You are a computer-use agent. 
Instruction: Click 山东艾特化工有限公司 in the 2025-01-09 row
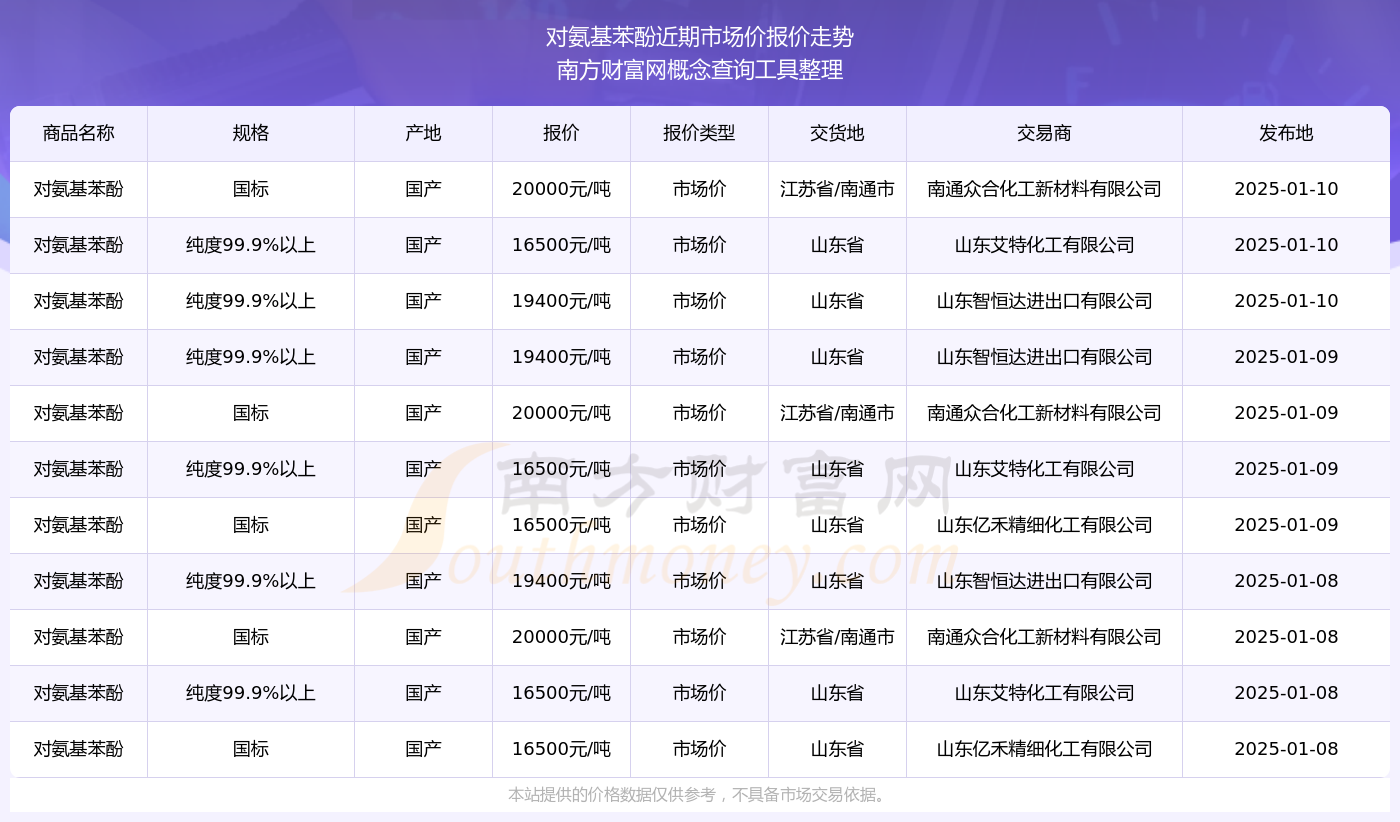coord(1044,469)
